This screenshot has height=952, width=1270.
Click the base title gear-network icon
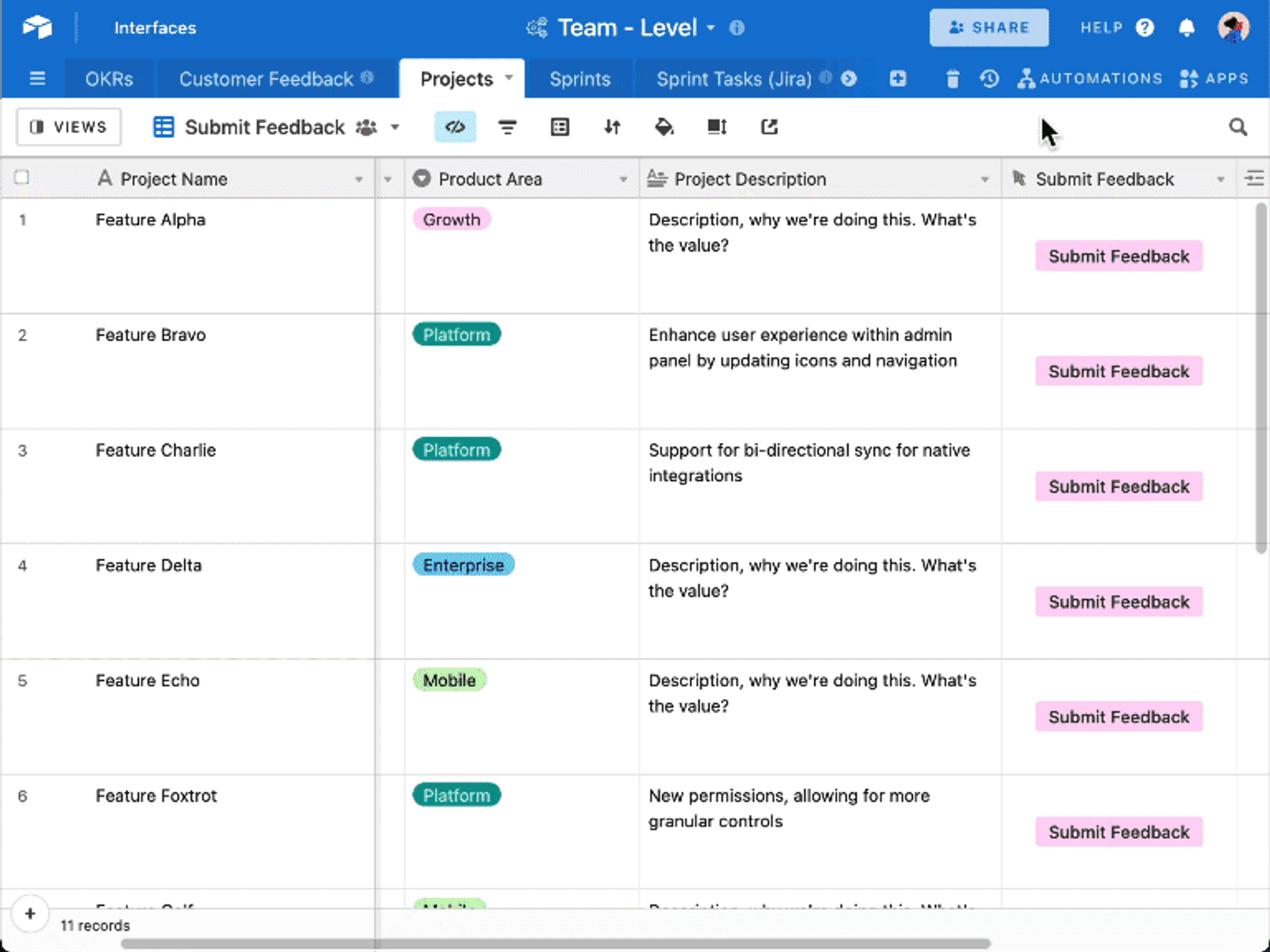(537, 28)
